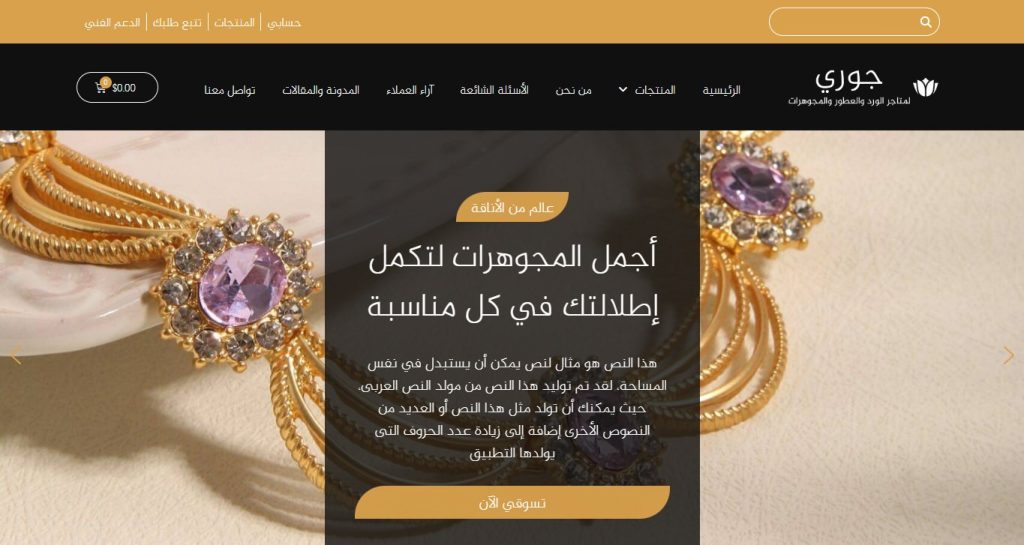Screen dimensions: 1024x545
Task: Expand the المنتجات dropdown chevron
Action: click(623, 90)
